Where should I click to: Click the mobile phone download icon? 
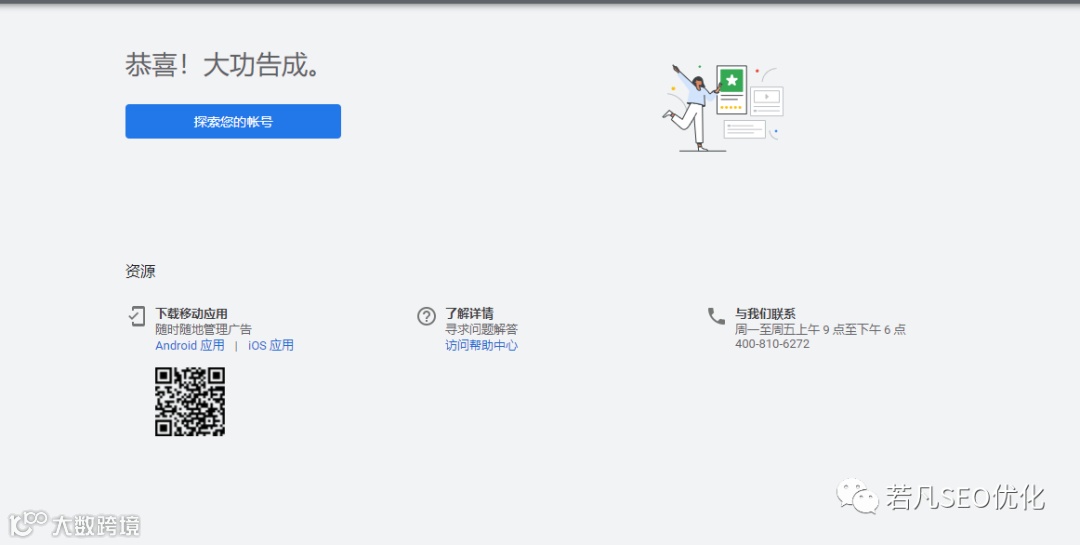(136, 316)
